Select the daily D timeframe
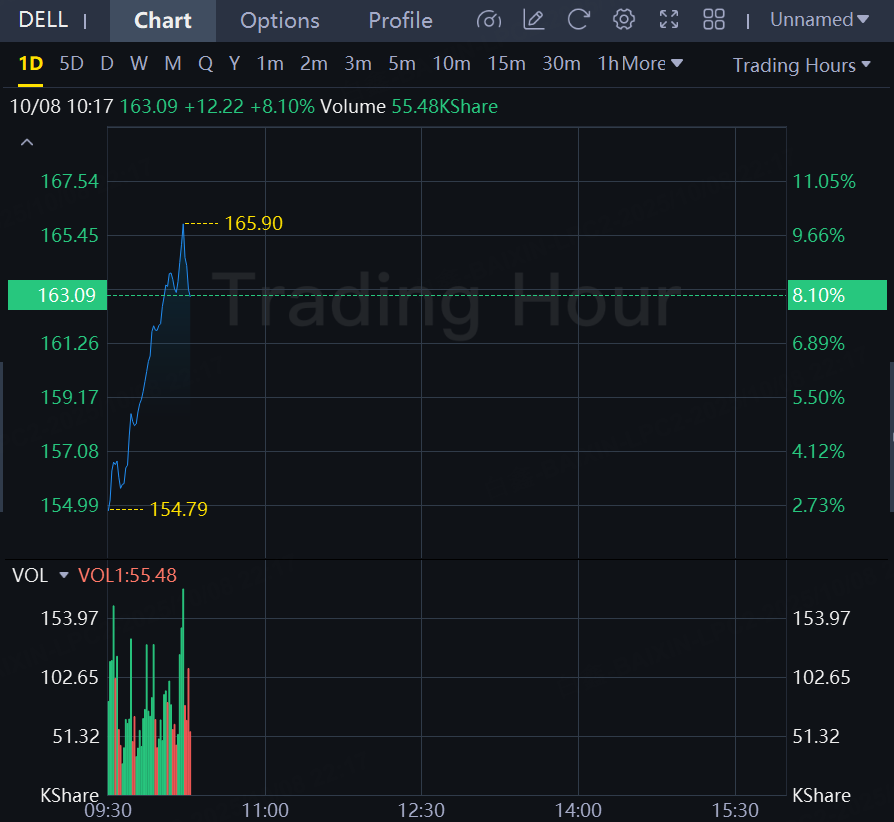Viewport: 894px width, 822px height. click(x=107, y=63)
